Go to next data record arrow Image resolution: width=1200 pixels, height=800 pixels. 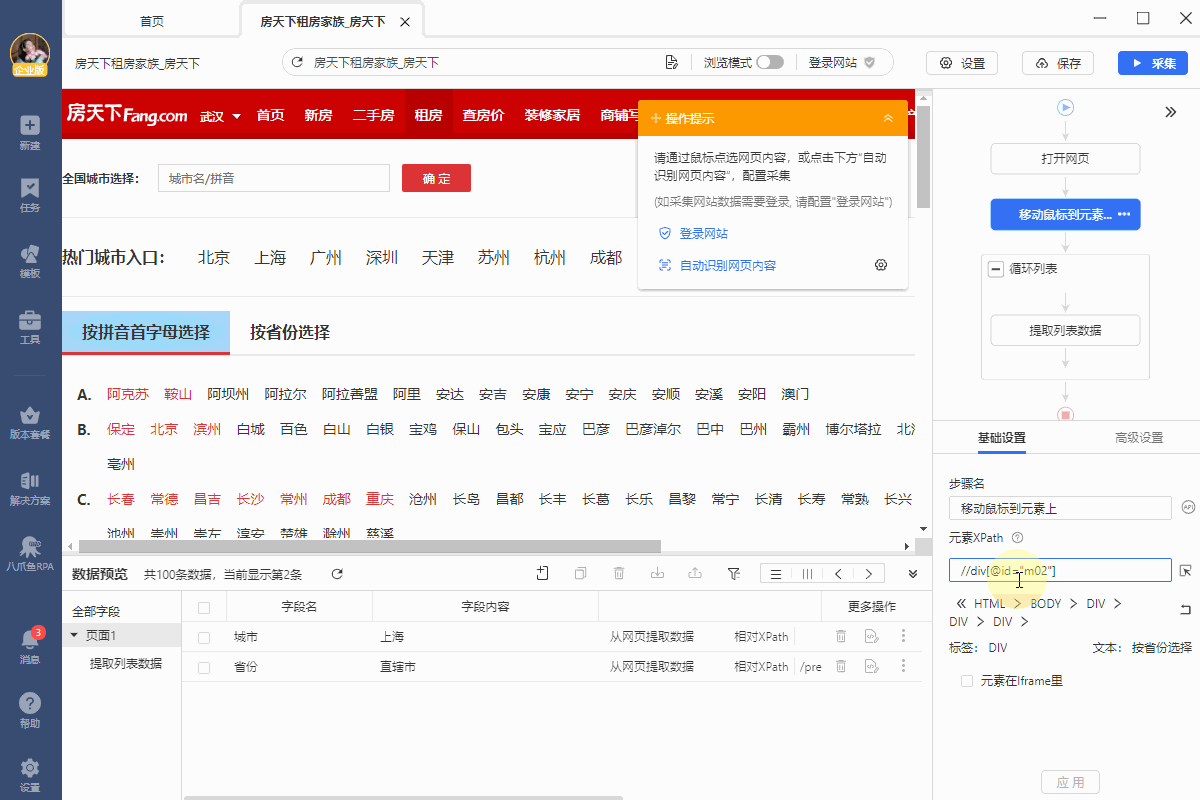869,574
